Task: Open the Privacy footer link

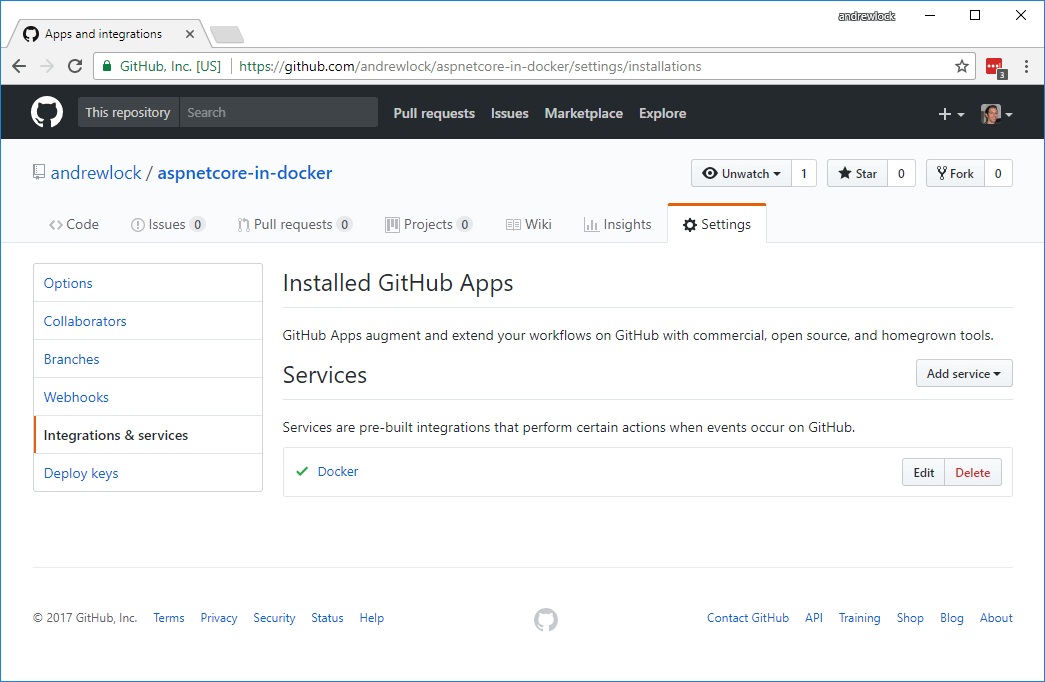Action: [219, 618]
